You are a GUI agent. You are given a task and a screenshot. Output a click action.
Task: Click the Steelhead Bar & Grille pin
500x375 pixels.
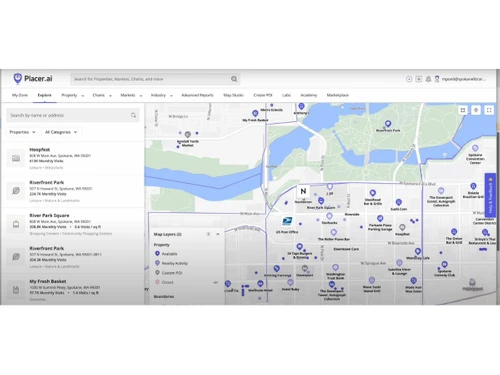tap(373, 193)
